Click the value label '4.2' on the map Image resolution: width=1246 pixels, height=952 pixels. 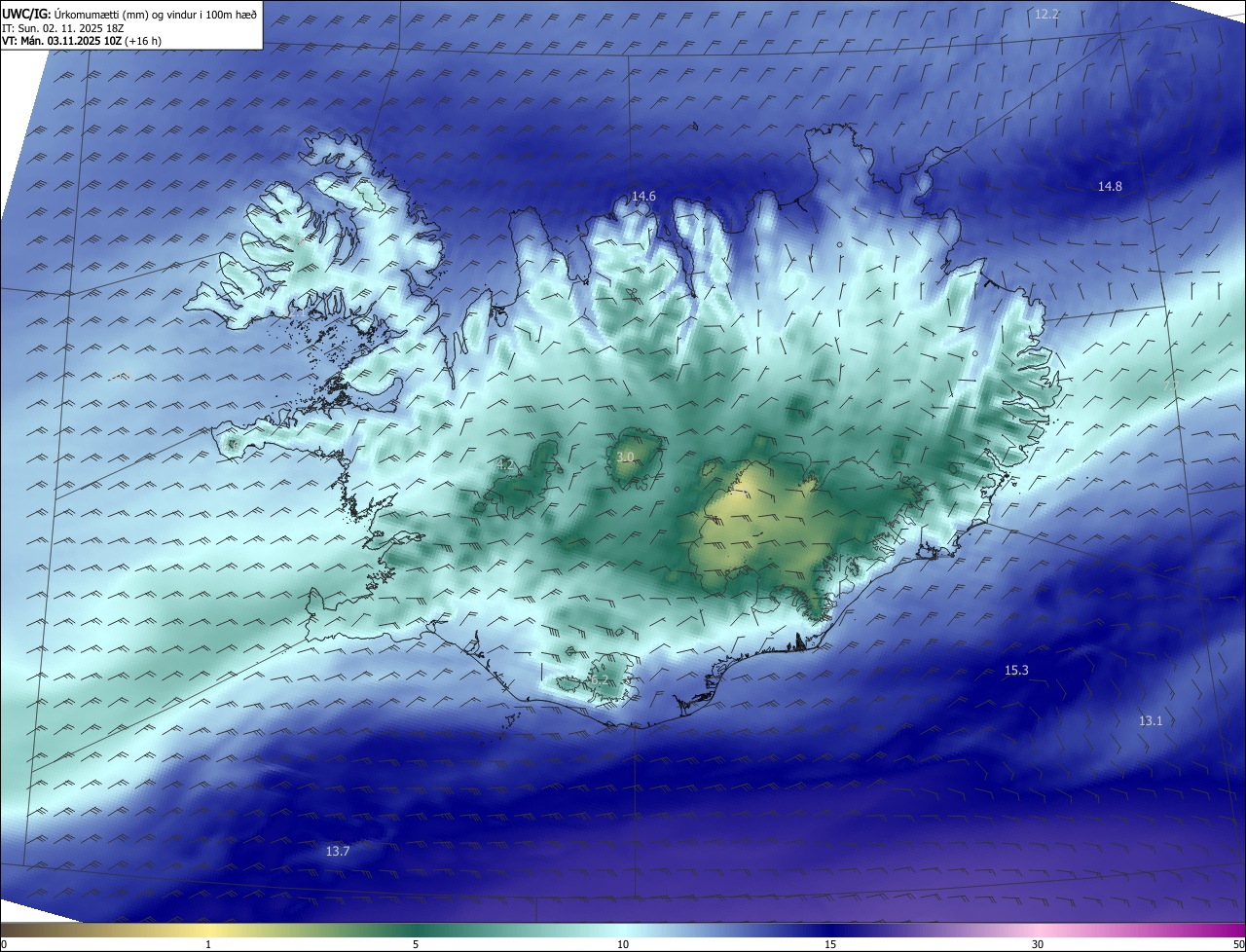click(505, 465)
